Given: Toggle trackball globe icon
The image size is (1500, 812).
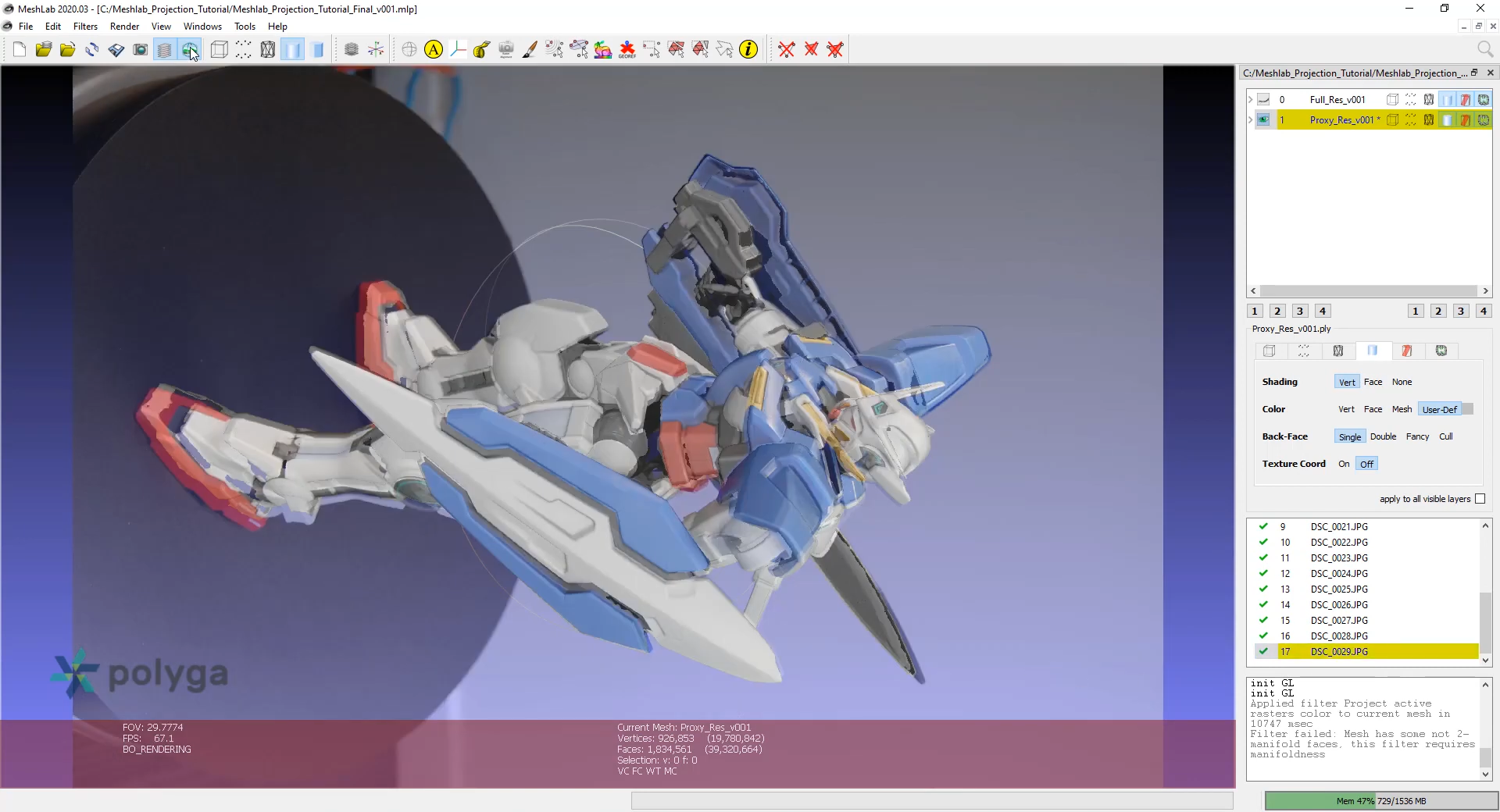Looking at the screenshot, I should (409, 50).
